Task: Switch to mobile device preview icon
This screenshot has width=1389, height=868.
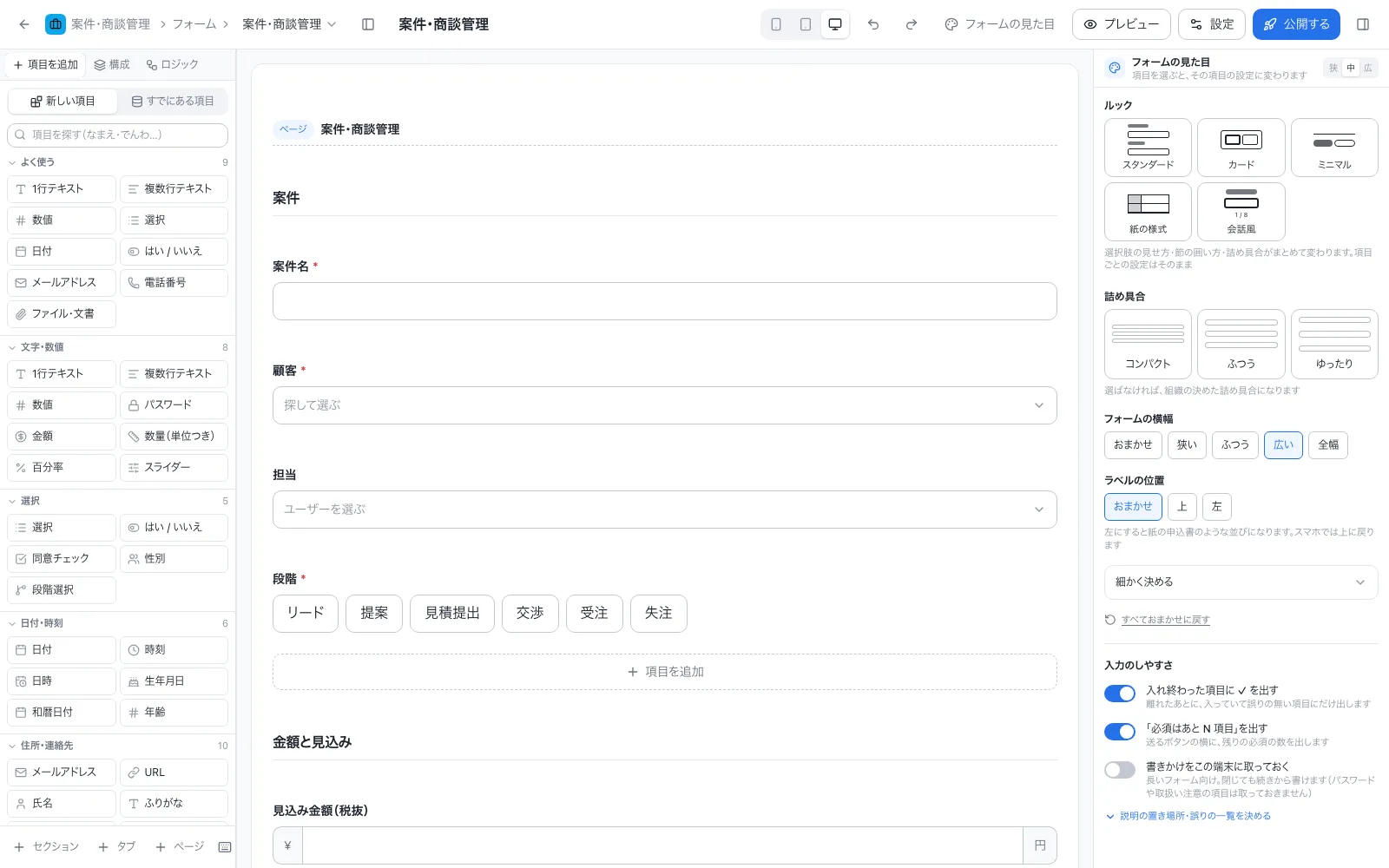Action: (x=776, y=24)
